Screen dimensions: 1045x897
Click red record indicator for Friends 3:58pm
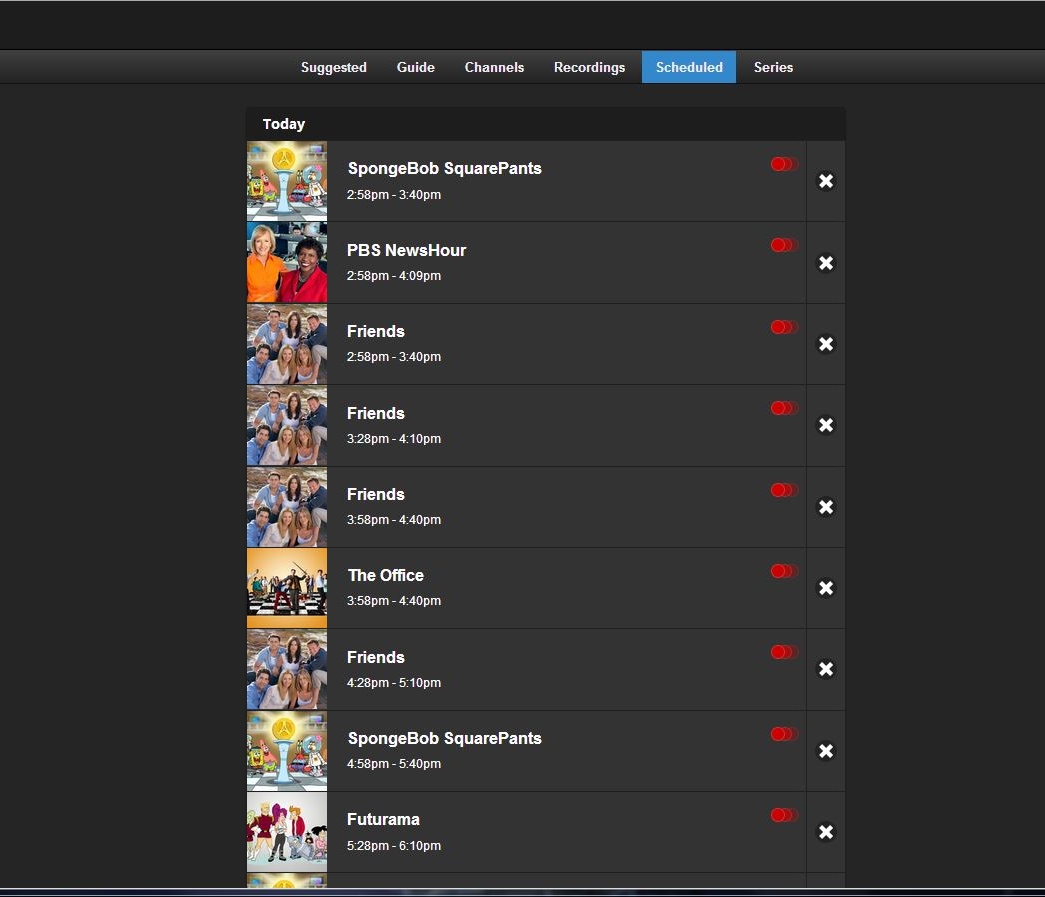point(784,490)
